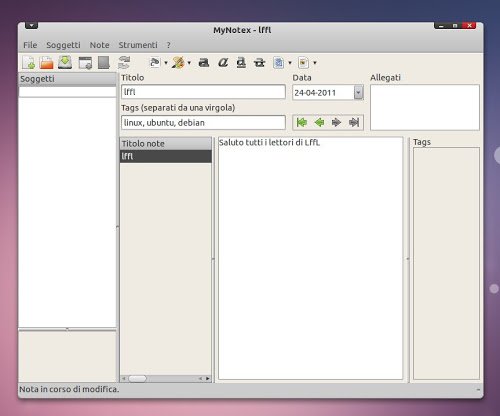Select the lffl note in Titolo note list

[166, 156]
